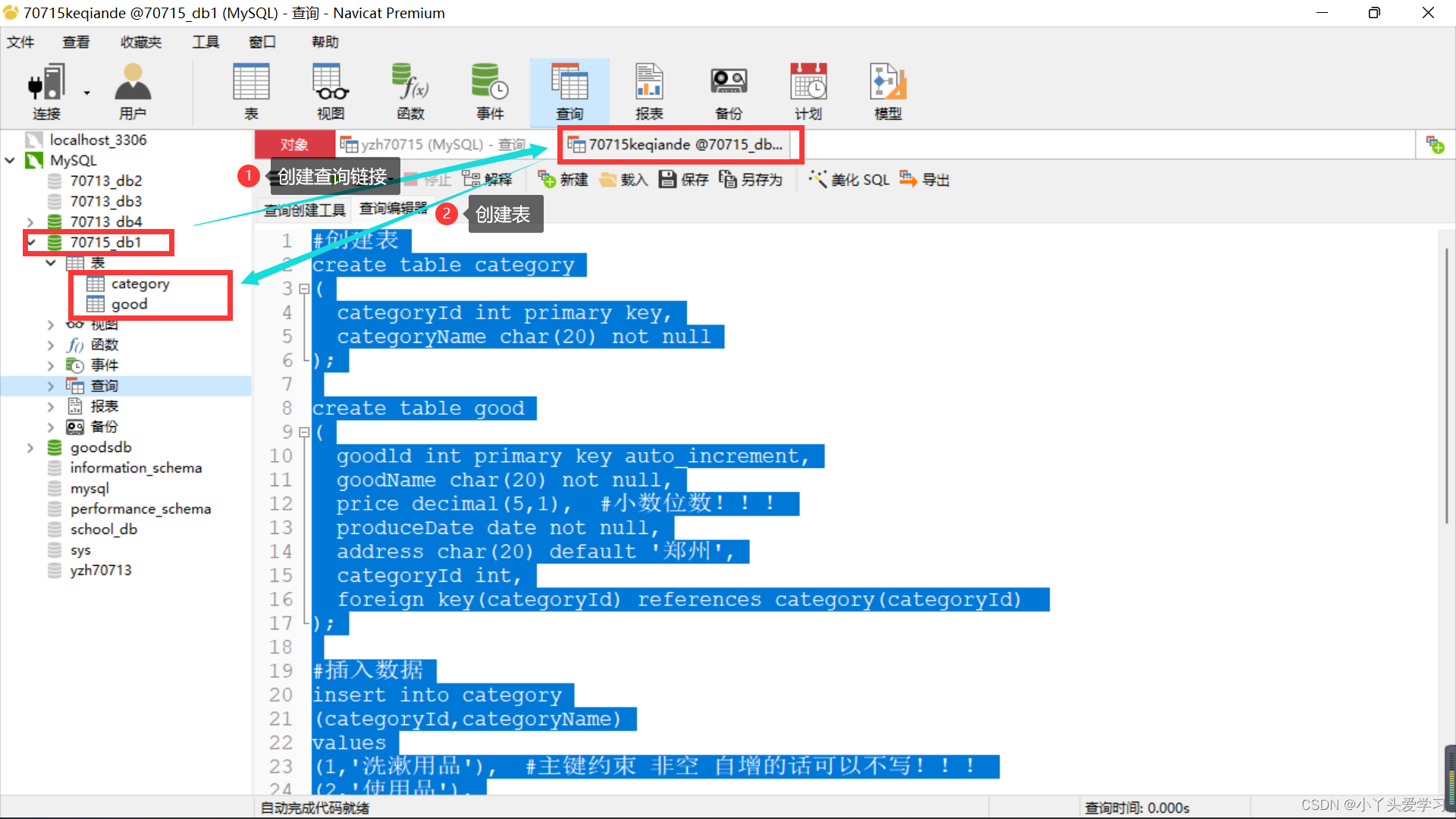
Task: Expand the 函数 functions node
Action: (x=51, y=345)
